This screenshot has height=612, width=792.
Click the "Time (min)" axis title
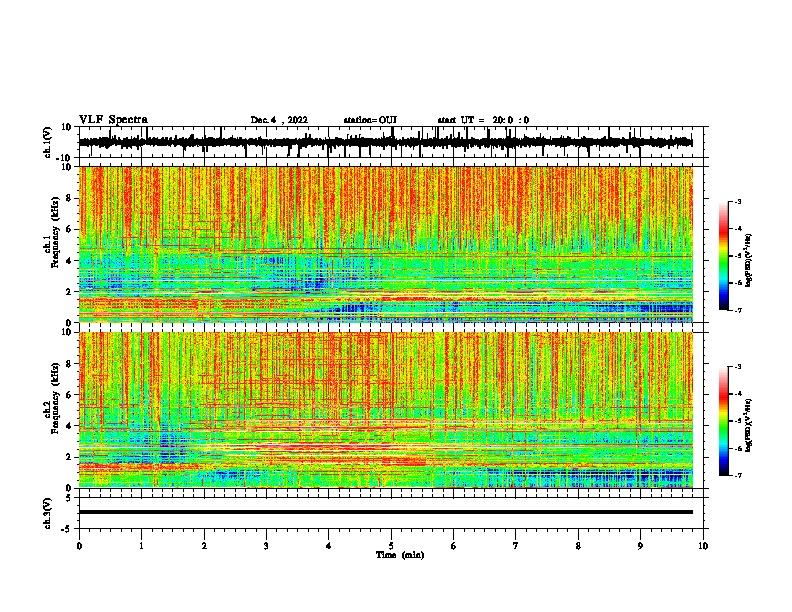[400, 555]
